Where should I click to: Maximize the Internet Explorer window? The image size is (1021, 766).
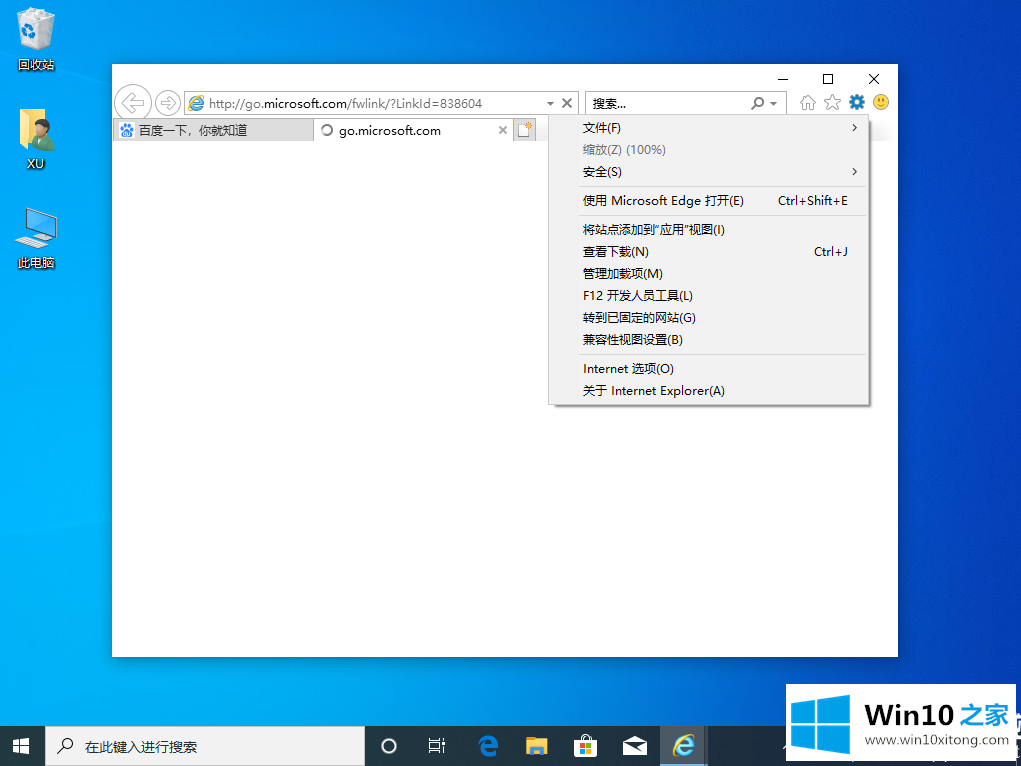828,79
